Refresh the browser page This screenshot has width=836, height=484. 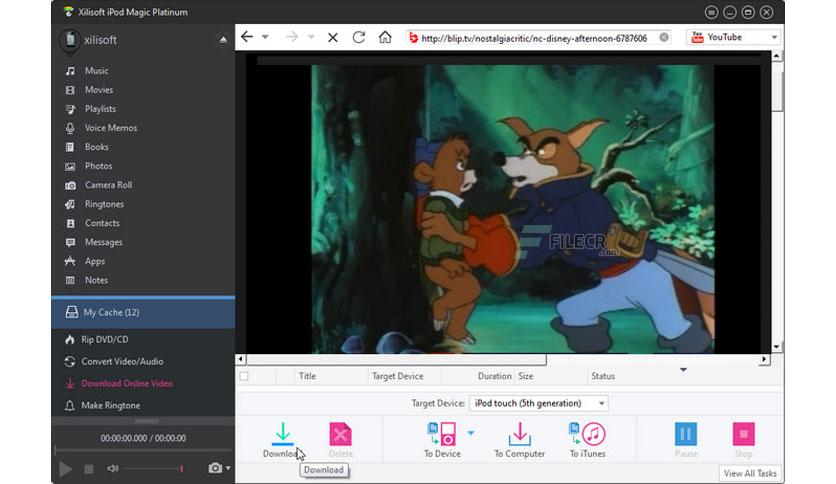pyautogui.click(x=359, y=37)
